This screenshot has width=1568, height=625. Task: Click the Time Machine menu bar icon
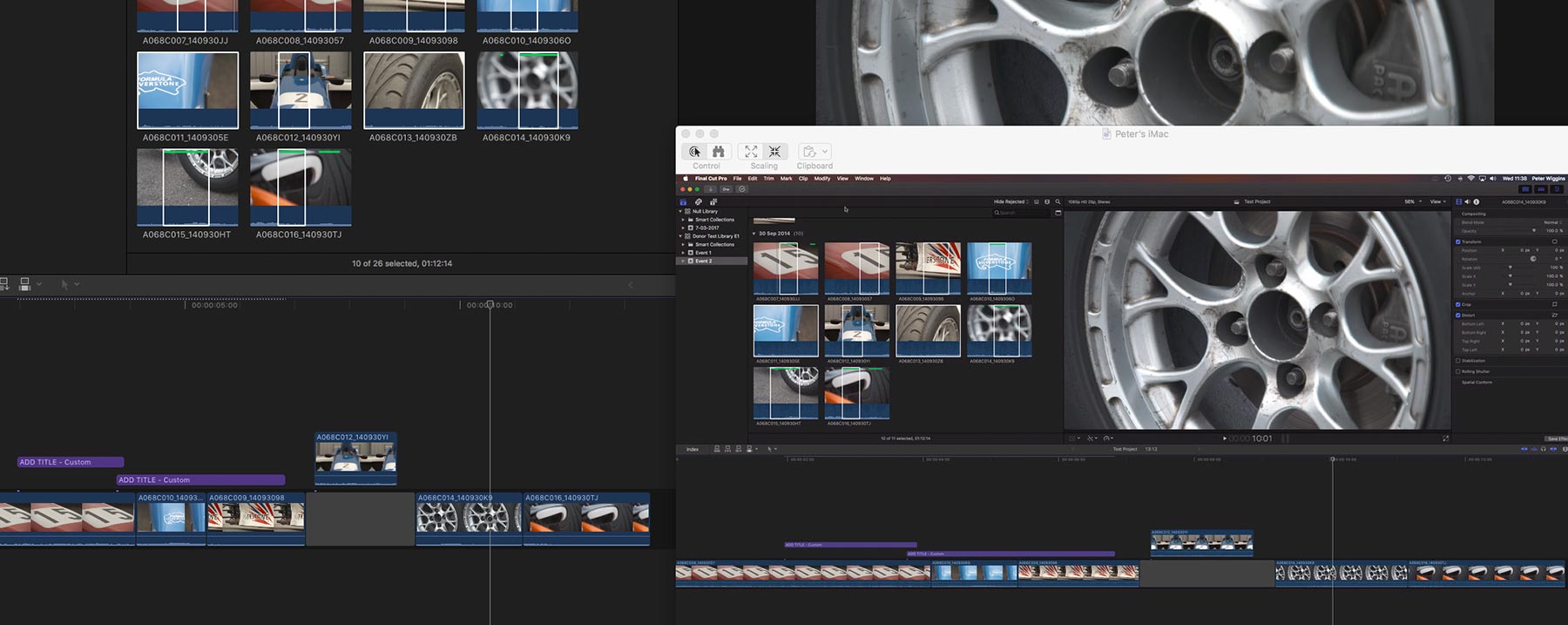[1448, 179]
